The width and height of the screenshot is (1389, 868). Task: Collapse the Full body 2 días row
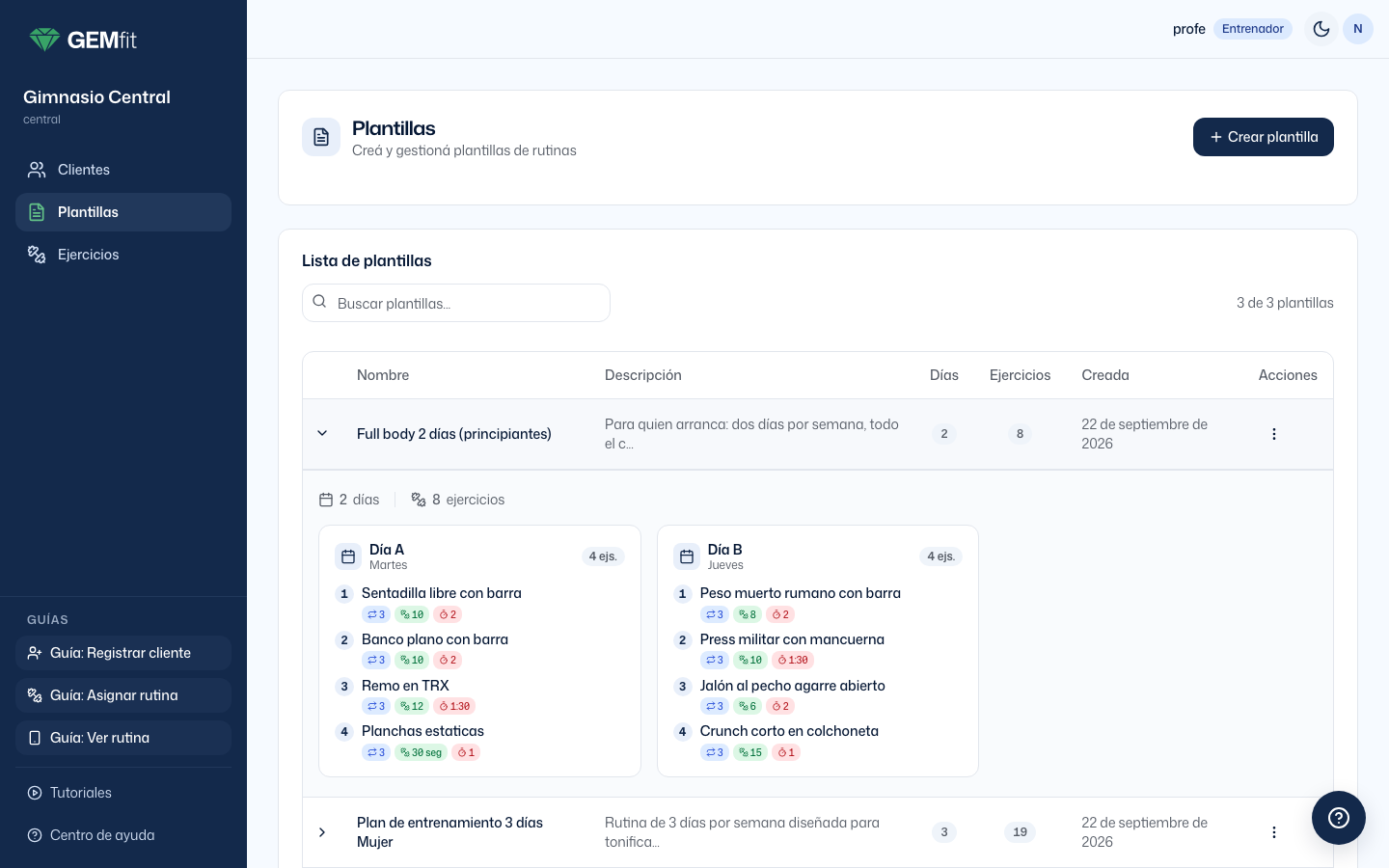(322, 434)
